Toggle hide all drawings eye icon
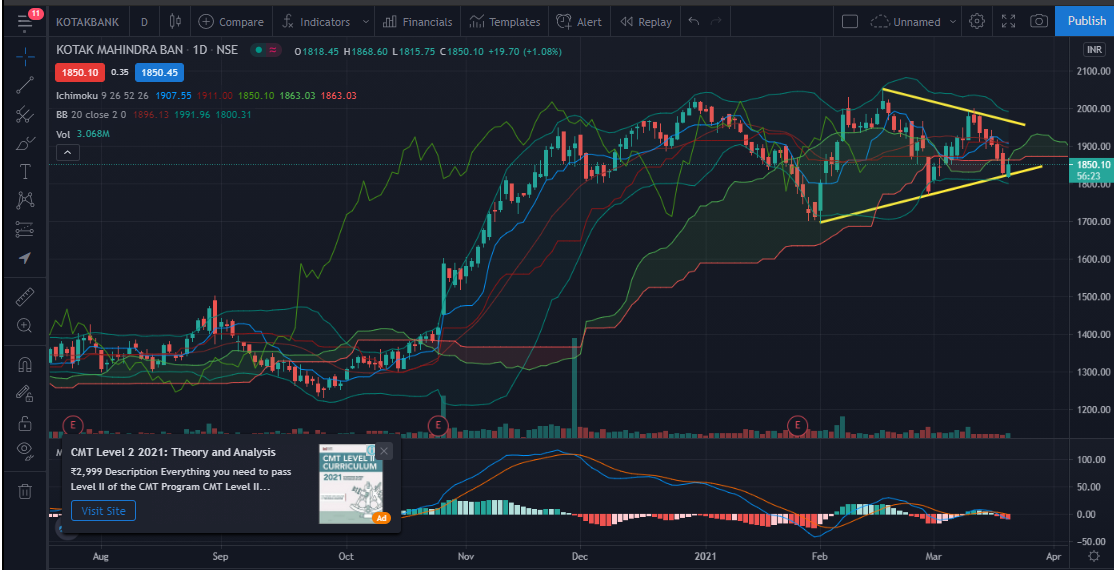Image resolution: width=1114 pixels, height=570 pixels. pyautogui.click(x=25, y=451)
